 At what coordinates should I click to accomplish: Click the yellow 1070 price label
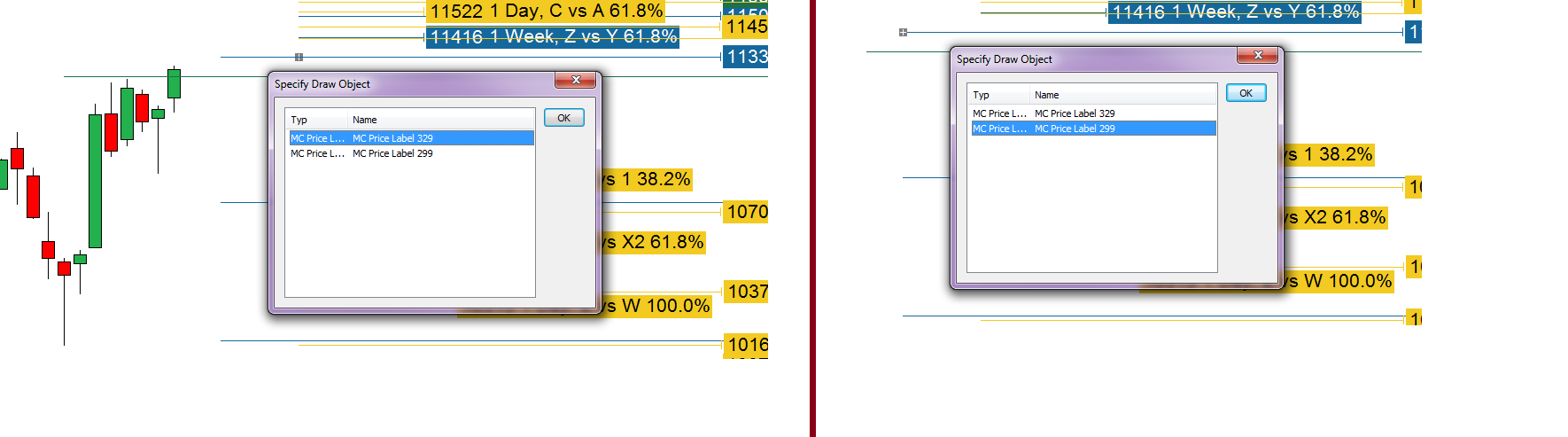pyautogui.click(x=746, y=212)
